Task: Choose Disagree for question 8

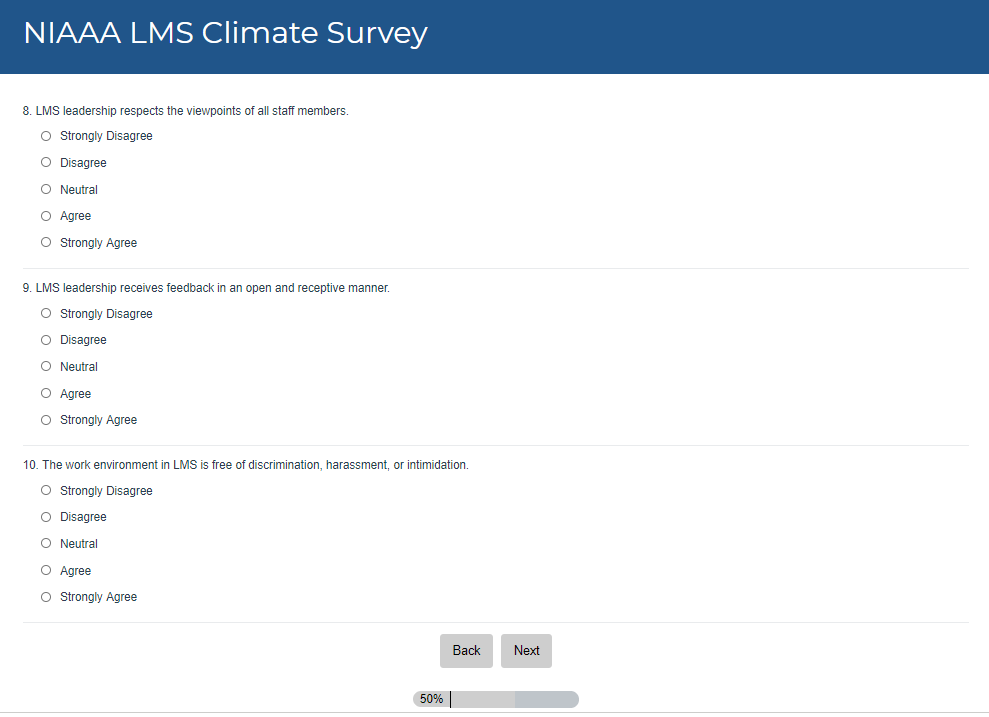Action: click(x=46, y=162)
